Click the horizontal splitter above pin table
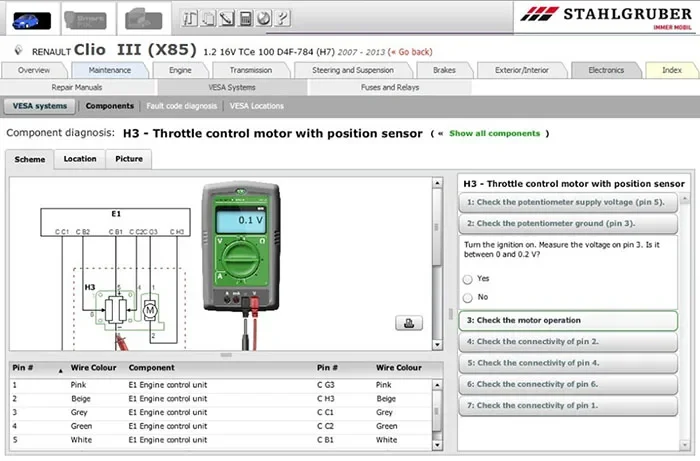The width and height of the screenshot is (700, 461). 226,355
